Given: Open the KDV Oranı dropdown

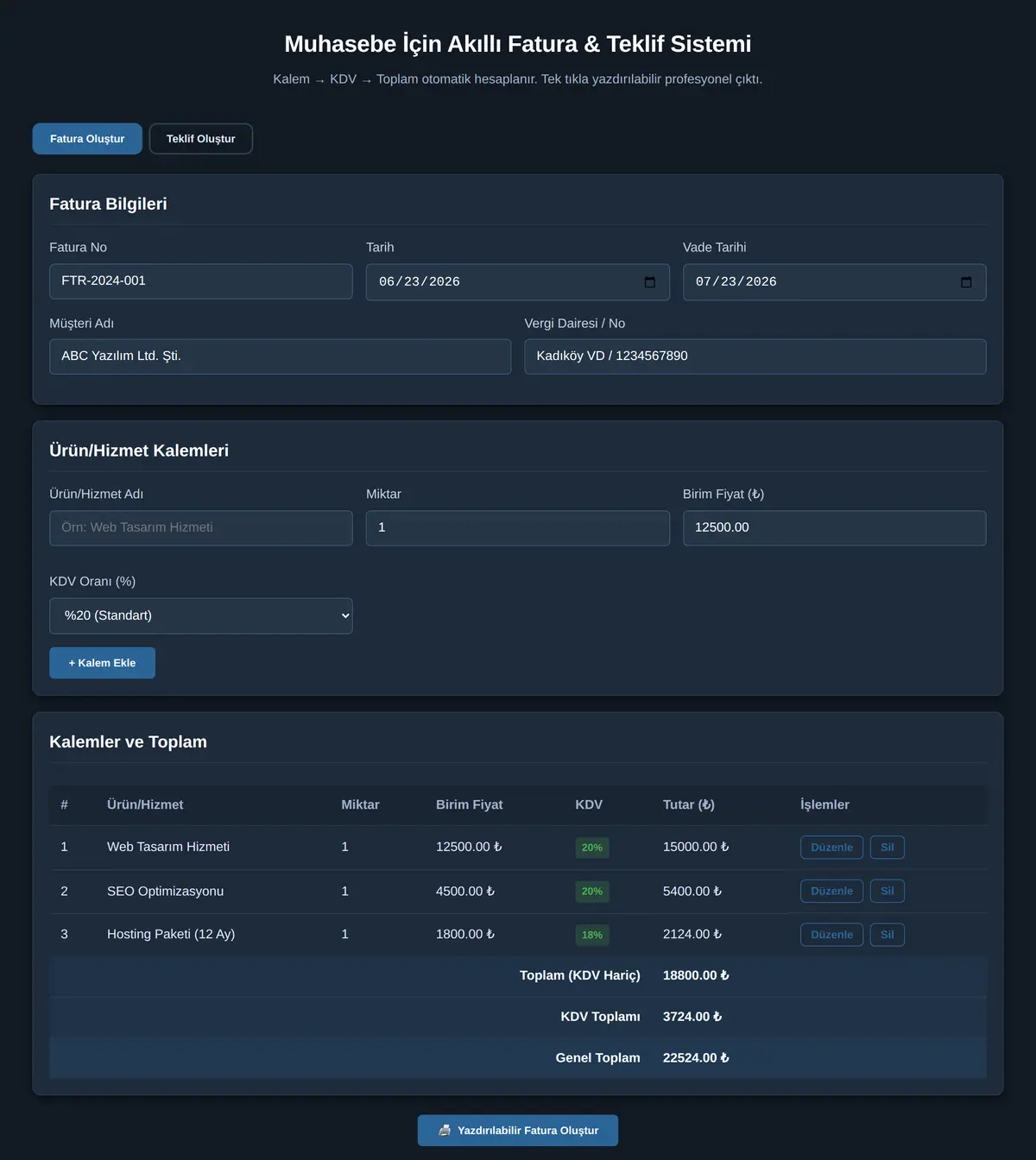Looking at the screenshot, I should pos(201,615).
